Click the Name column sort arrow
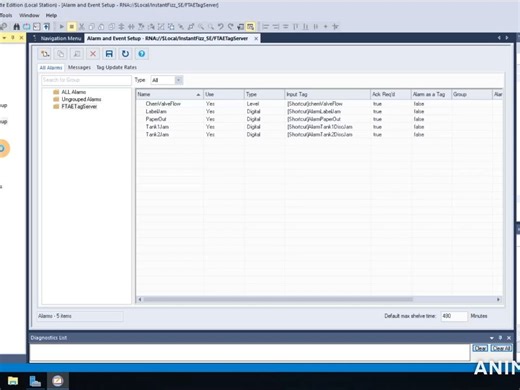The height and width of the screenshot is (390, 520). pos(198,95)
